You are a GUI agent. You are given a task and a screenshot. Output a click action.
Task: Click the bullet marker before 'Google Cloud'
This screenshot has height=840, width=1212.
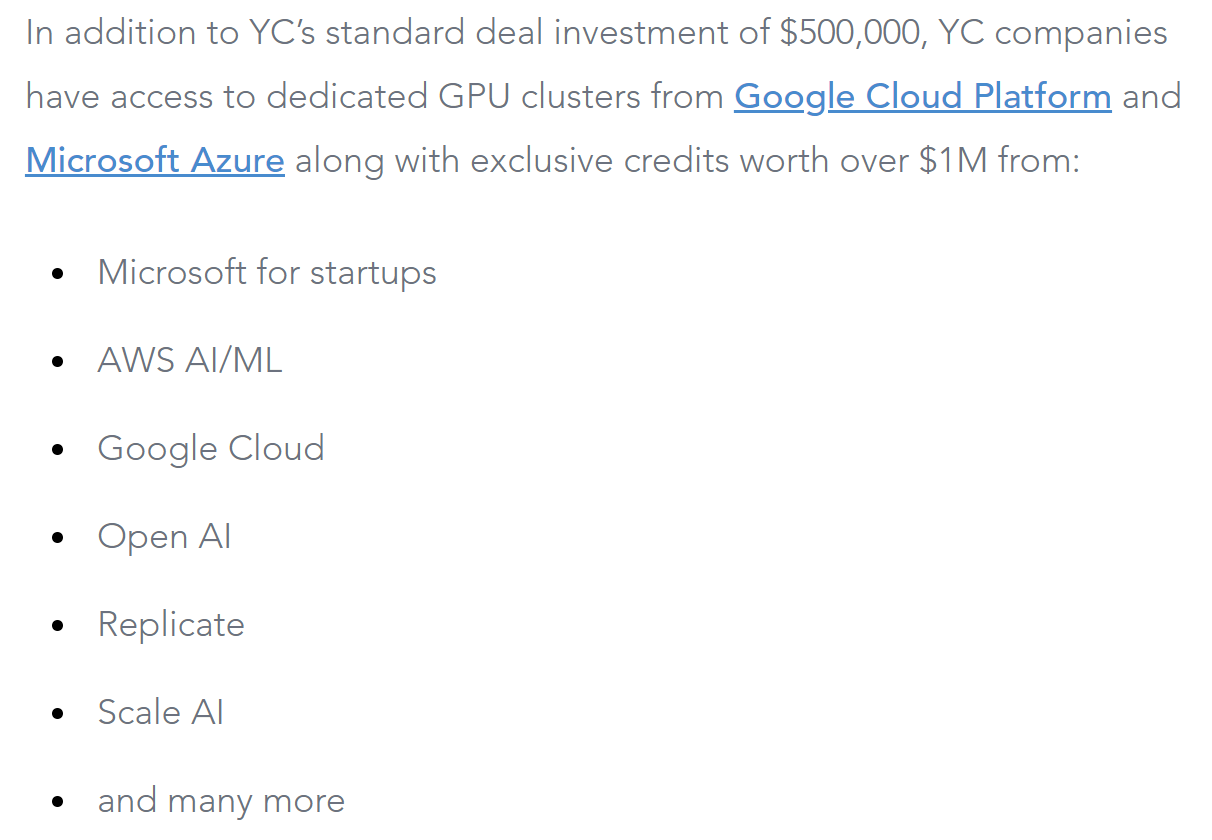click(58, 450)
